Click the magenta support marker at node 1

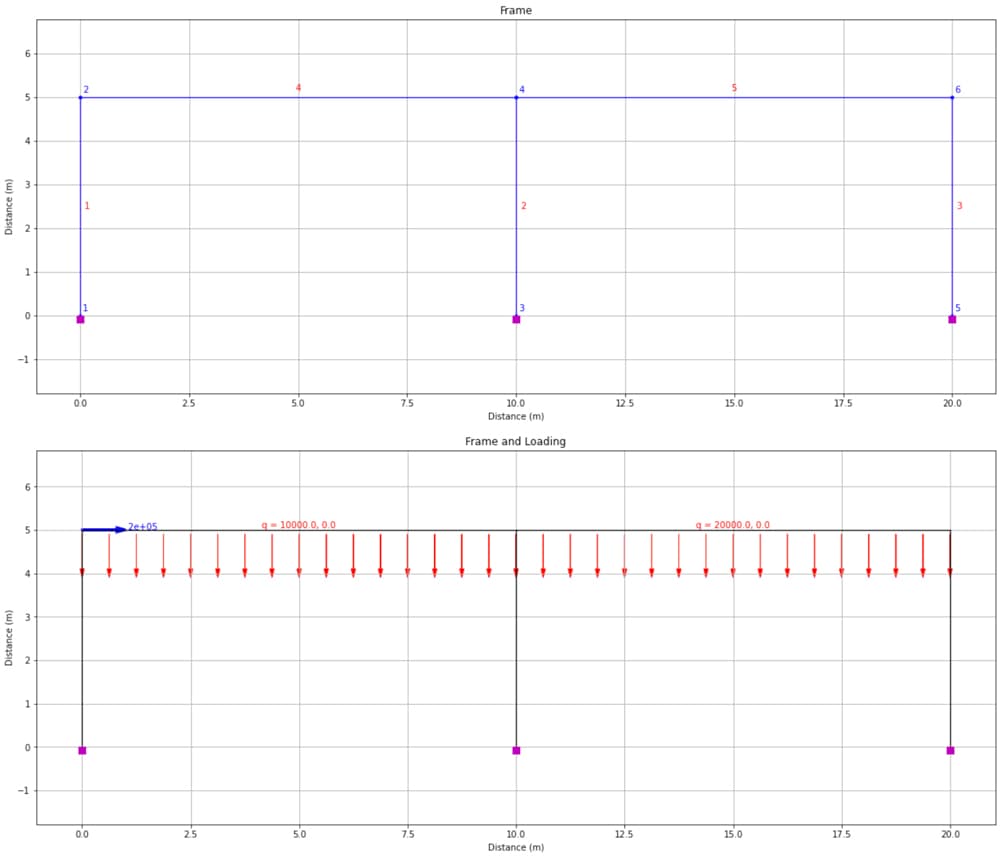point(80,319)
